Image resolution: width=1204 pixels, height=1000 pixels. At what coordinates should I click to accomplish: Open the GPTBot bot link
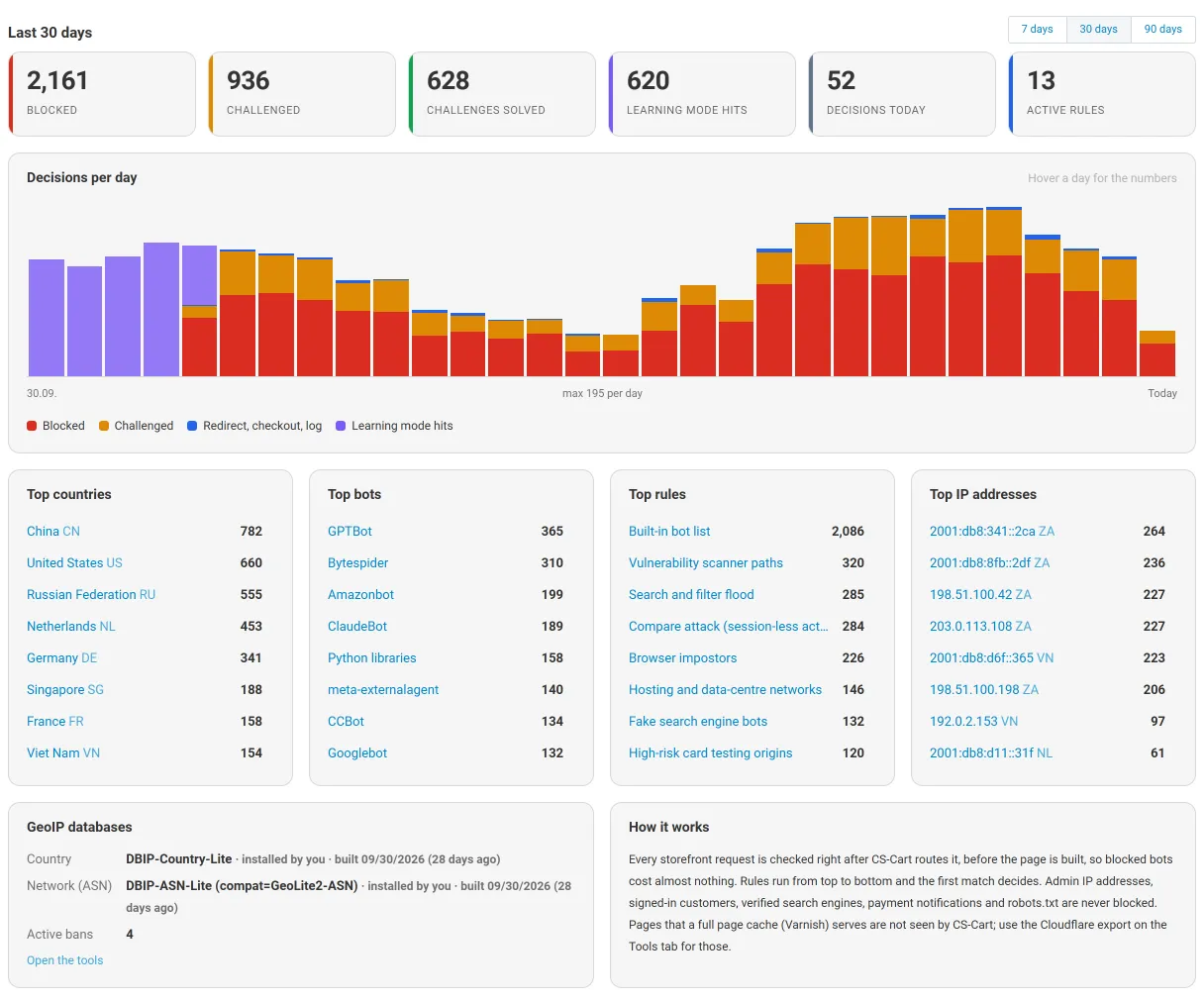[x=350, y=532]
